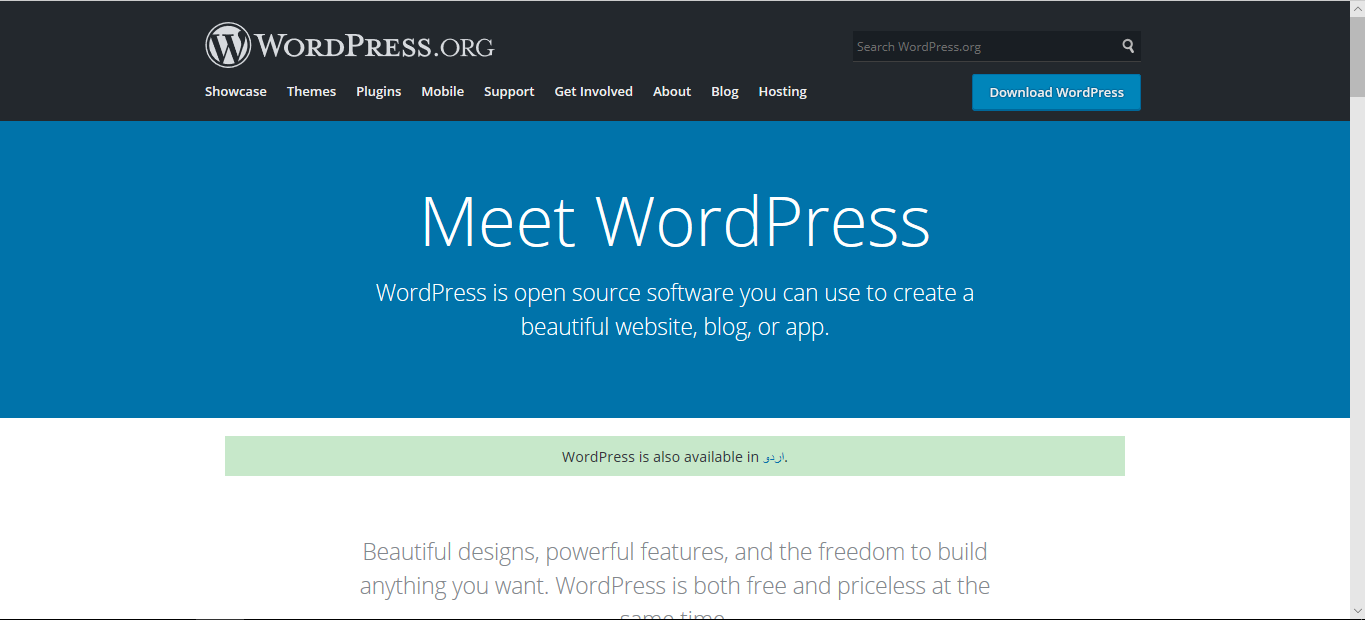Image resolution: width=1365 pixels, height=620 pixels.
Task: Click the Download WordPress button
Action: point(1056,92)
